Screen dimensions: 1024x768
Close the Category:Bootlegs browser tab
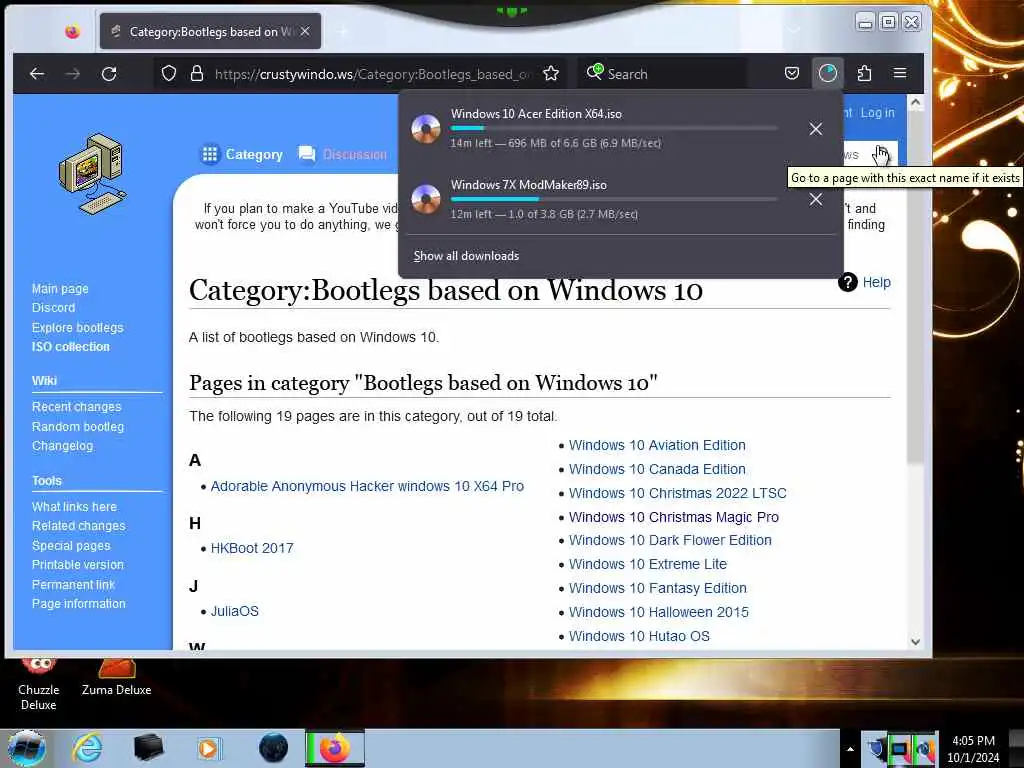coord(305,31)
